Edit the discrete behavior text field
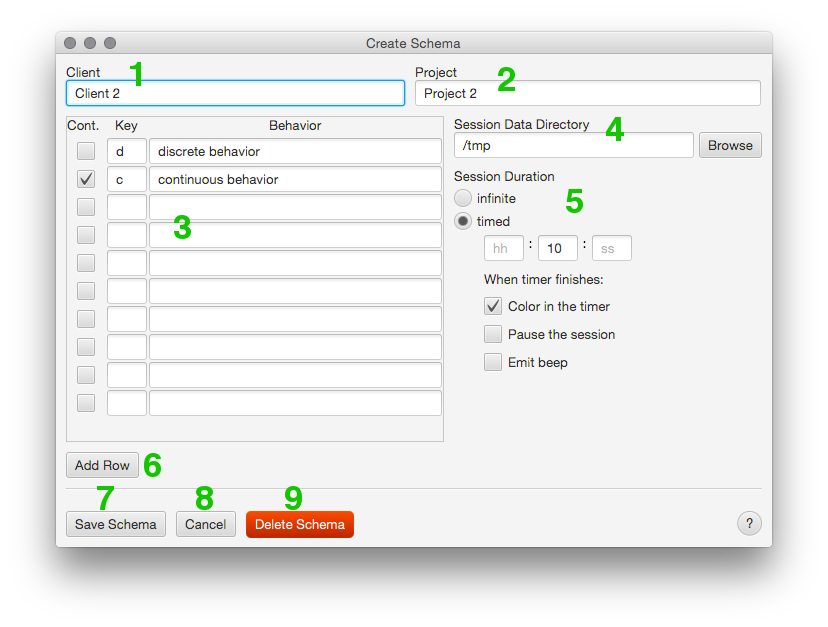The image size is (828, 627). (295, 150)
